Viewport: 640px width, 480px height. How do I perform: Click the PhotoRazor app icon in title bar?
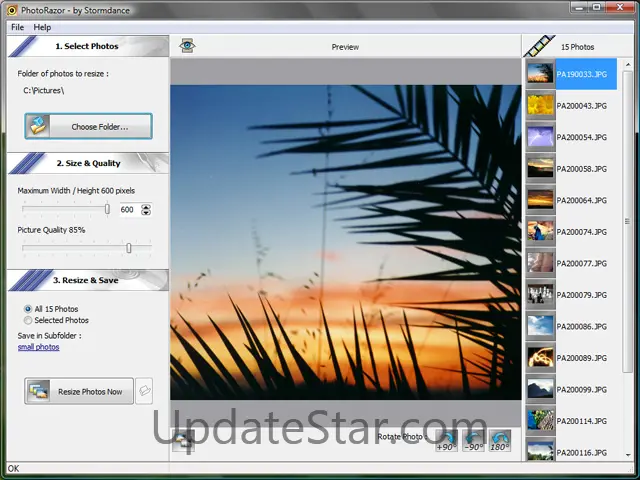click(x=11, y=10)
